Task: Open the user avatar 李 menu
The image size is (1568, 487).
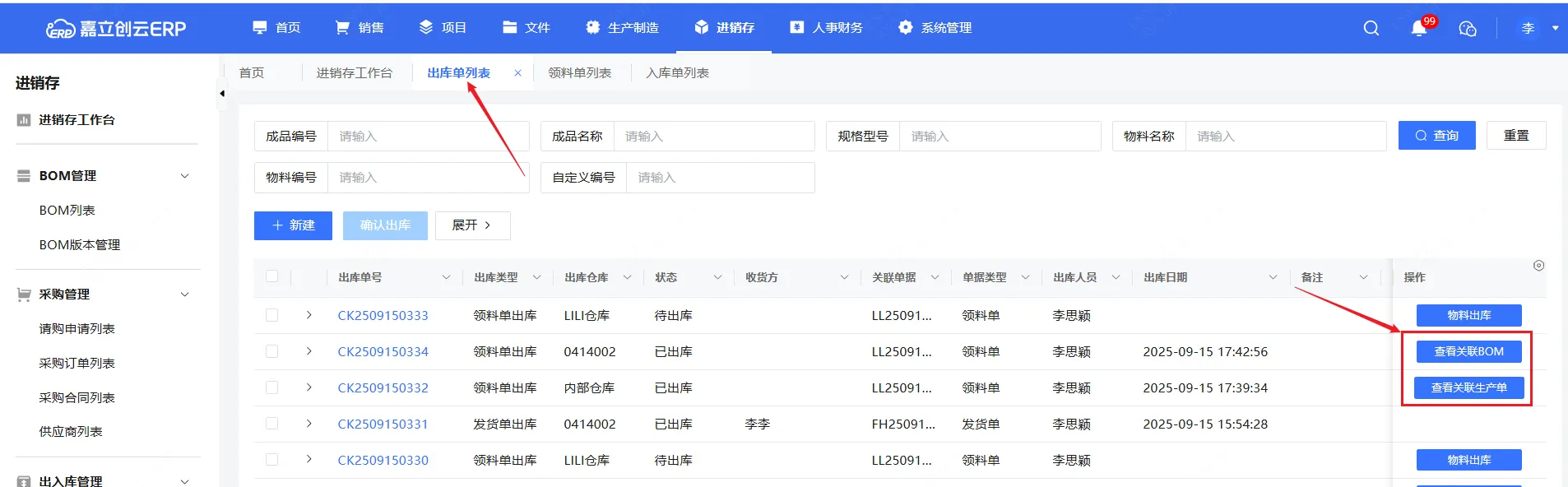Action: pos(1528,28)
